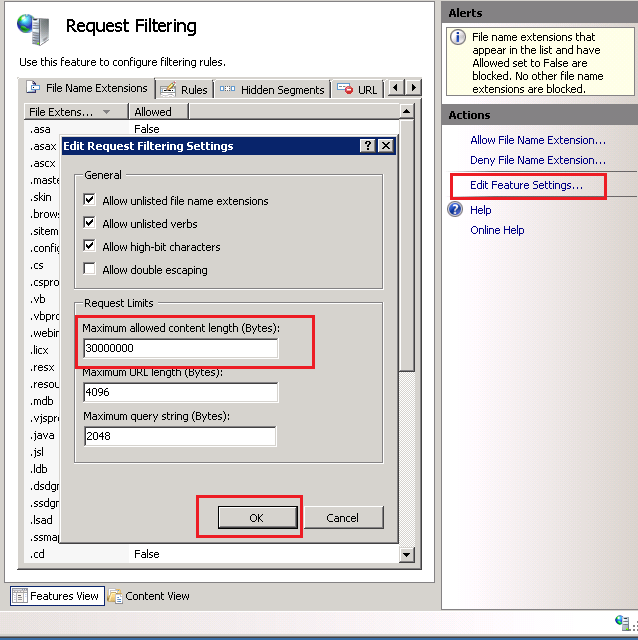
Task: Click the File Extension column header
Action: coord(76,111)
